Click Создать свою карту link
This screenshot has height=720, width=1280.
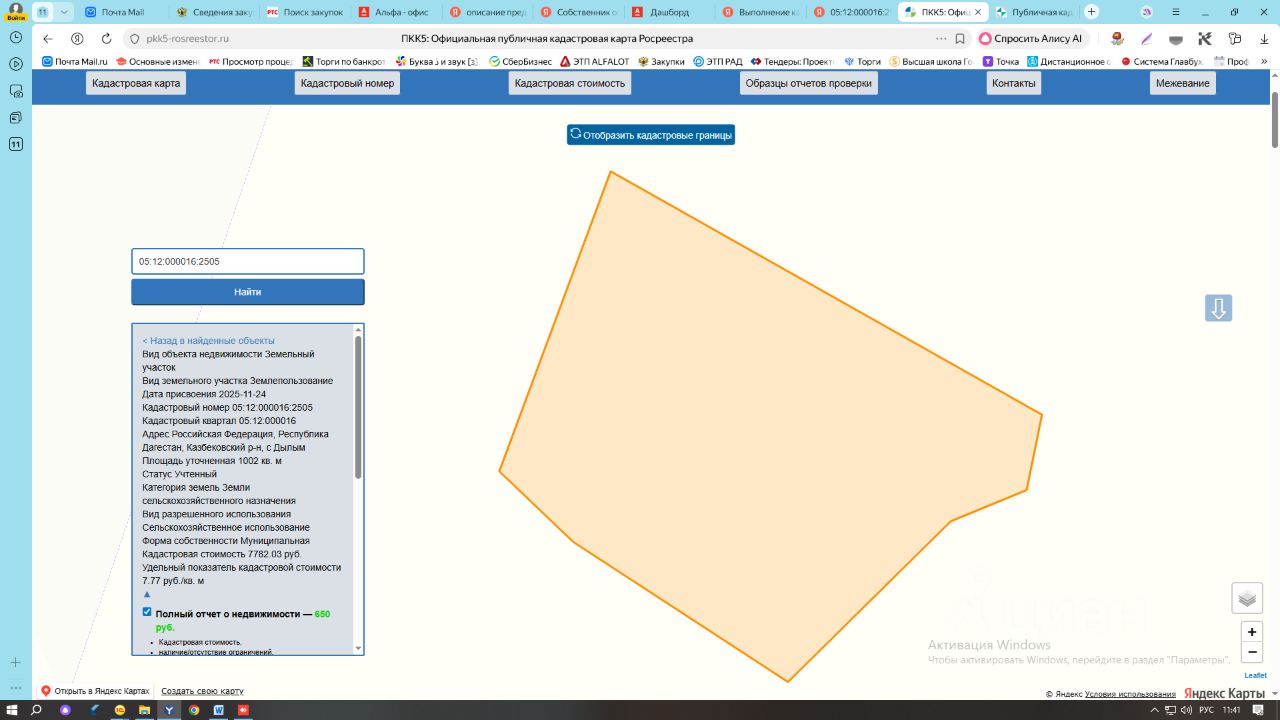pyautogui.click(x=202, y=691)
